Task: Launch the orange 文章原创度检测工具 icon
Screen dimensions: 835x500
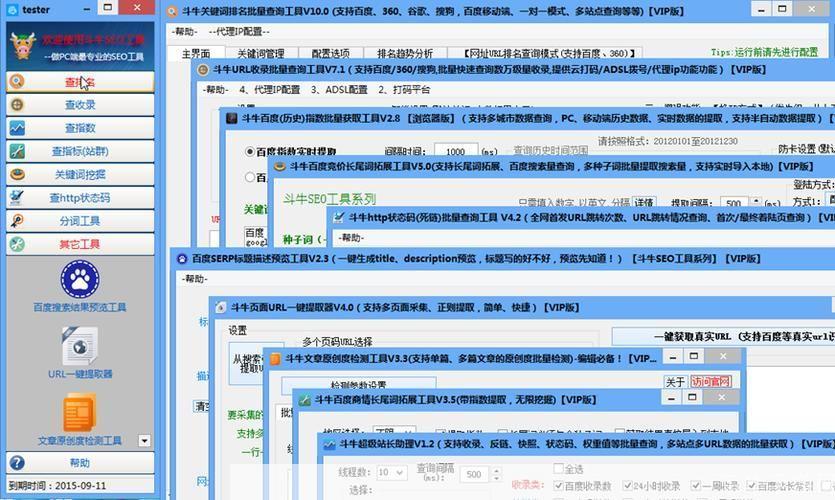Action: click(x=80, y=413)
